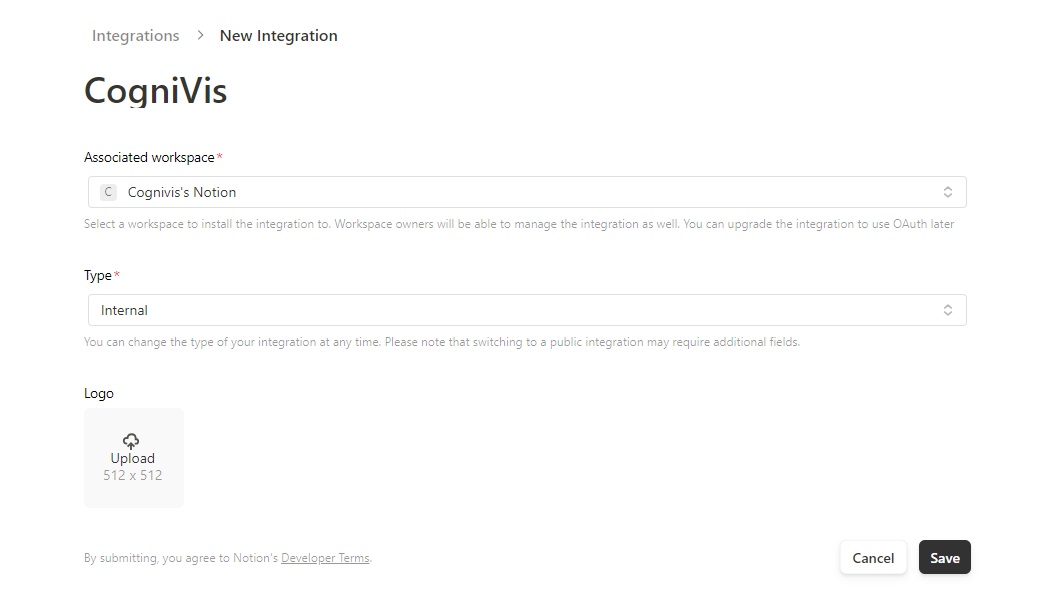Save the CogniVis integration
The height and width of the screenshot is (605, 1050).
(944, 558)
